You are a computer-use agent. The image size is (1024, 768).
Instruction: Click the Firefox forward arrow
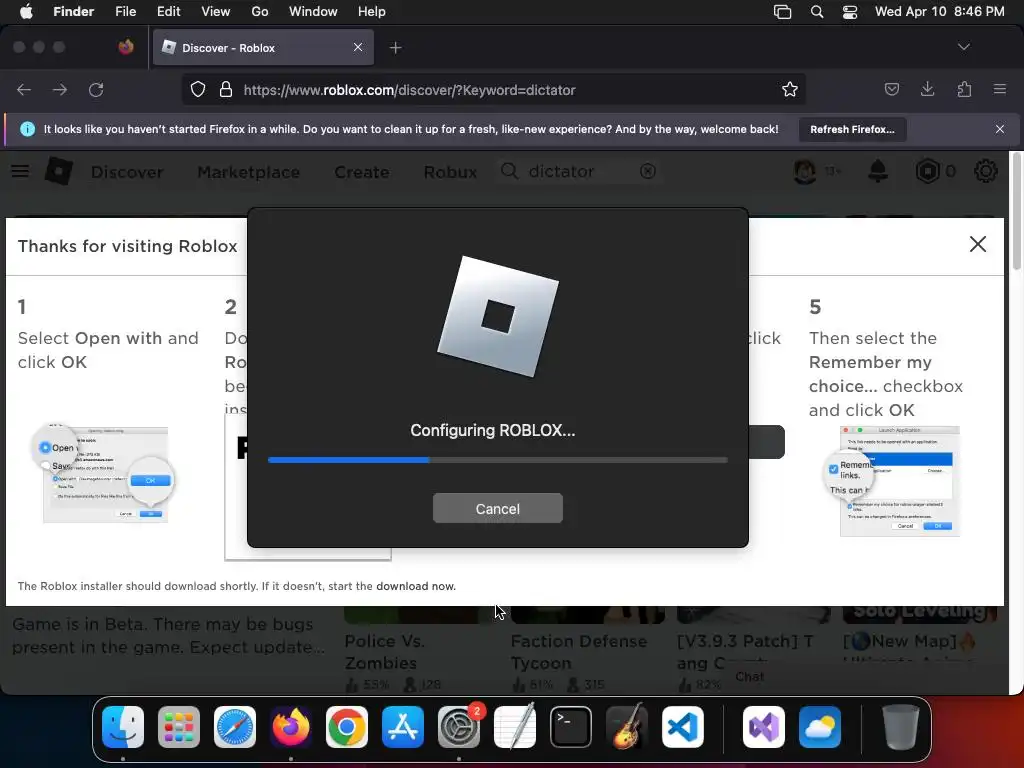[x=60, y=89]
